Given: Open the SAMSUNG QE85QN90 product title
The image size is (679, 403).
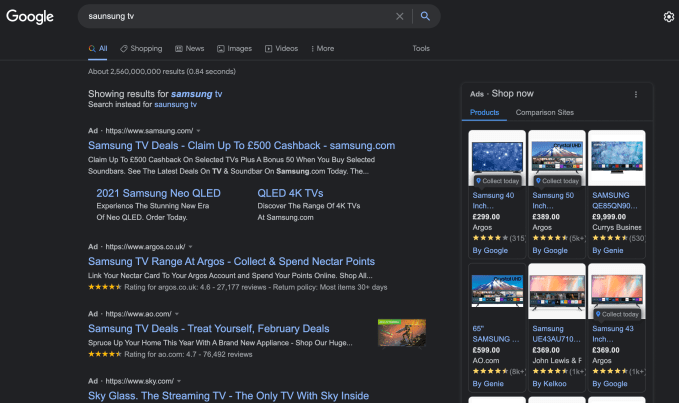Looking at the screenshot, I should 614,200.
